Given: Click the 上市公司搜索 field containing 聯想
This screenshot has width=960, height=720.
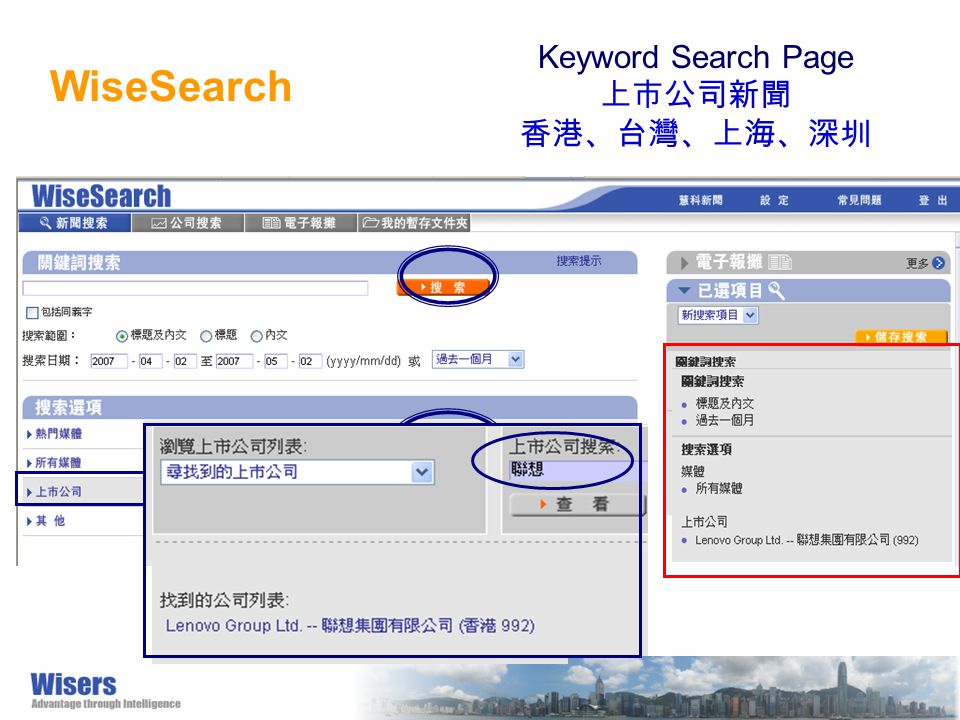Looking at the screenshot, I should tap(576, 470).
